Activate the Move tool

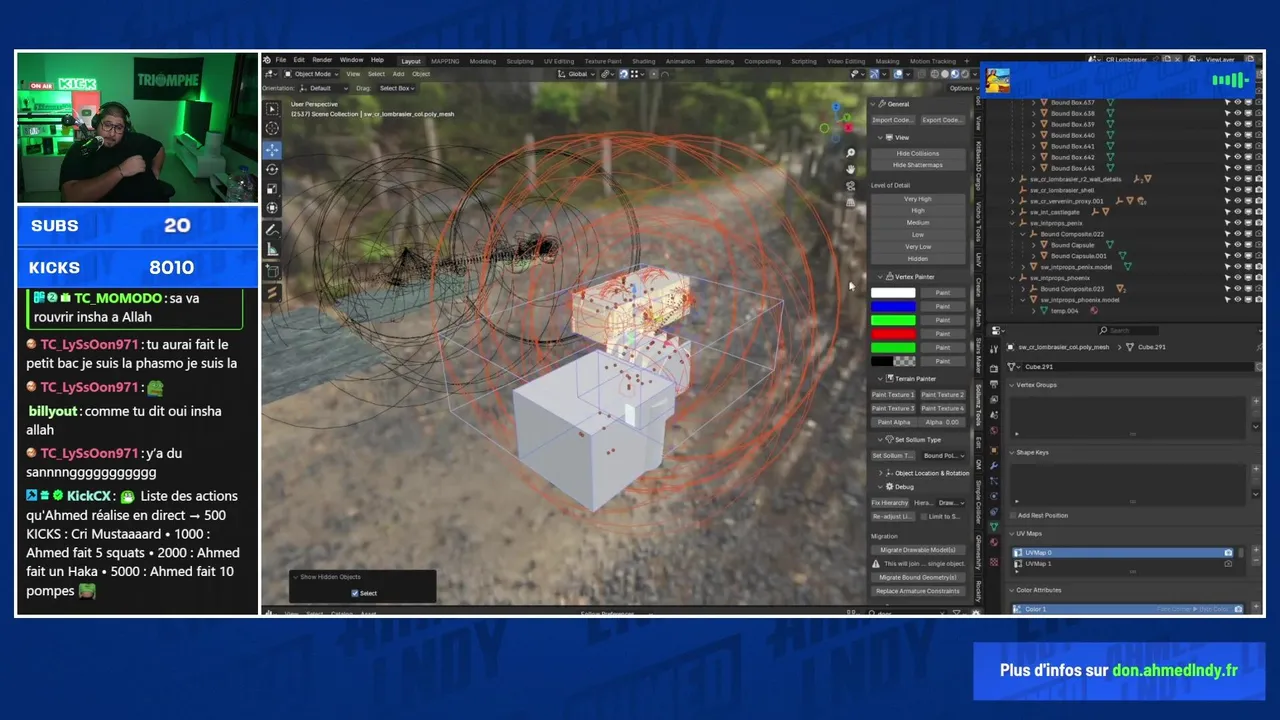[x=272, y=149]
